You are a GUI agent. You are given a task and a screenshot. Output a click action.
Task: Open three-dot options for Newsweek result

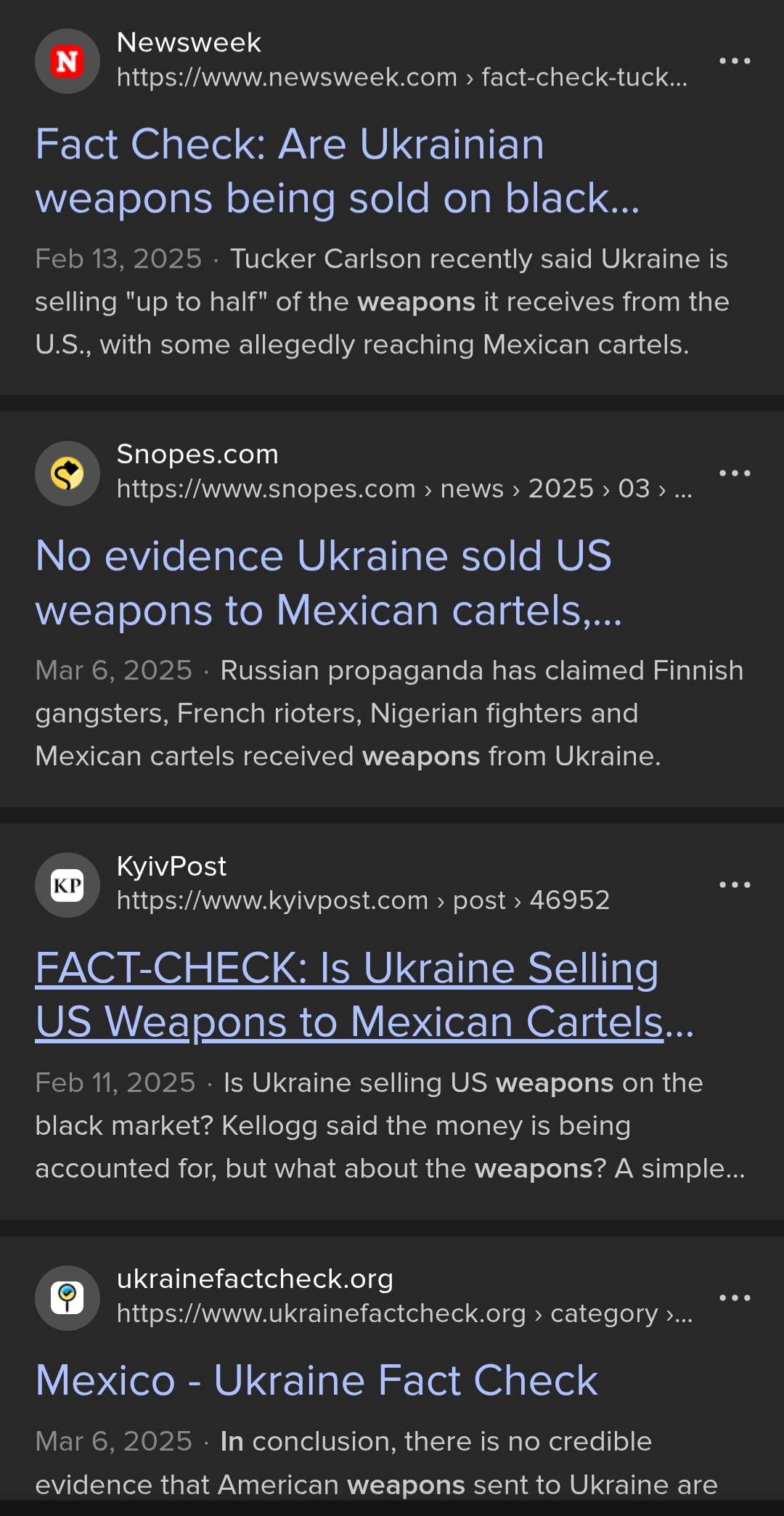point(735,61)
